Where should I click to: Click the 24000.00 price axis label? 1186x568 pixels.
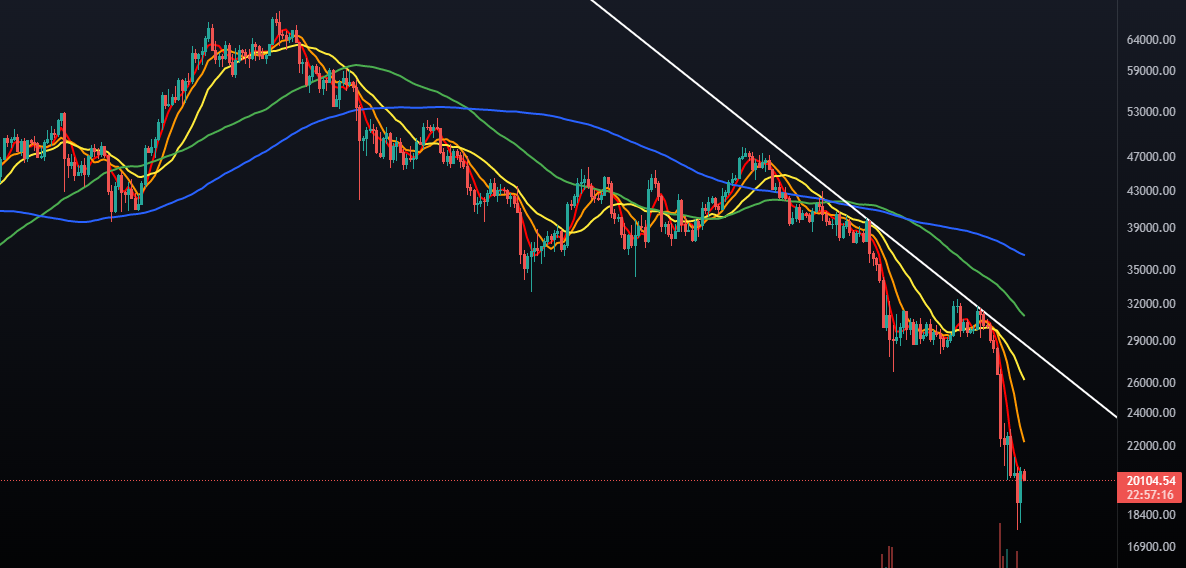point(1149,413)
